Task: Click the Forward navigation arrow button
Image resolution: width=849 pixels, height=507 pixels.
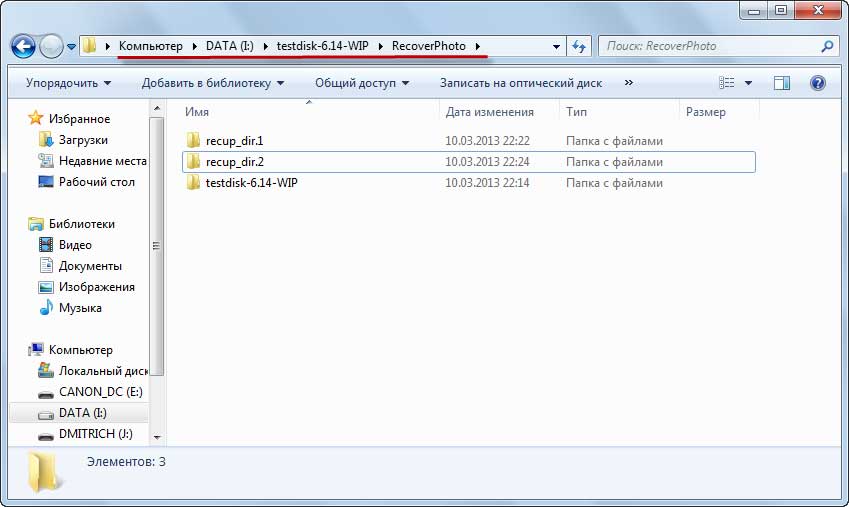Action: point(51,47)
